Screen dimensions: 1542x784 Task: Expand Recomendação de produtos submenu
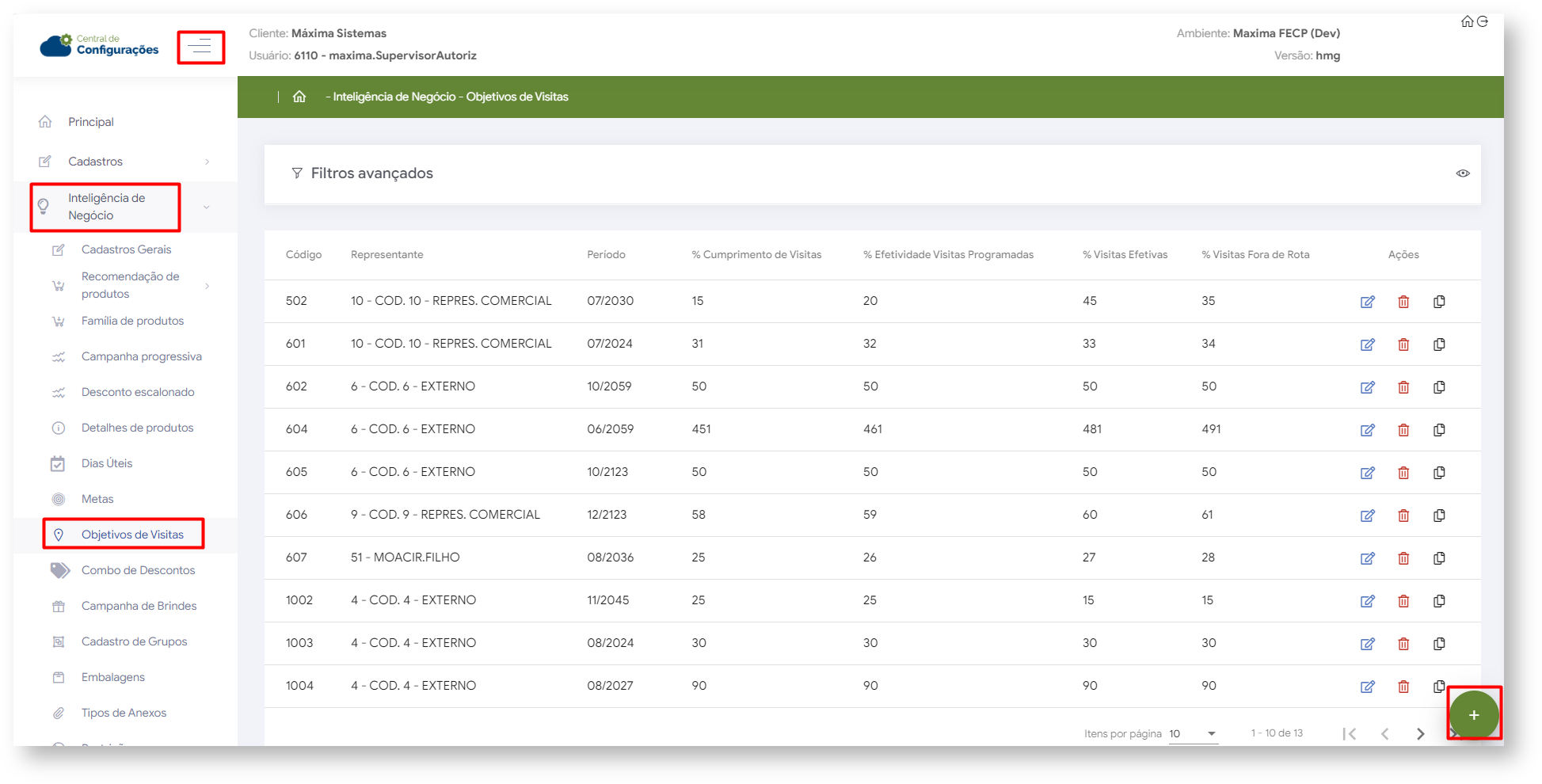click(x=207, y=286)
